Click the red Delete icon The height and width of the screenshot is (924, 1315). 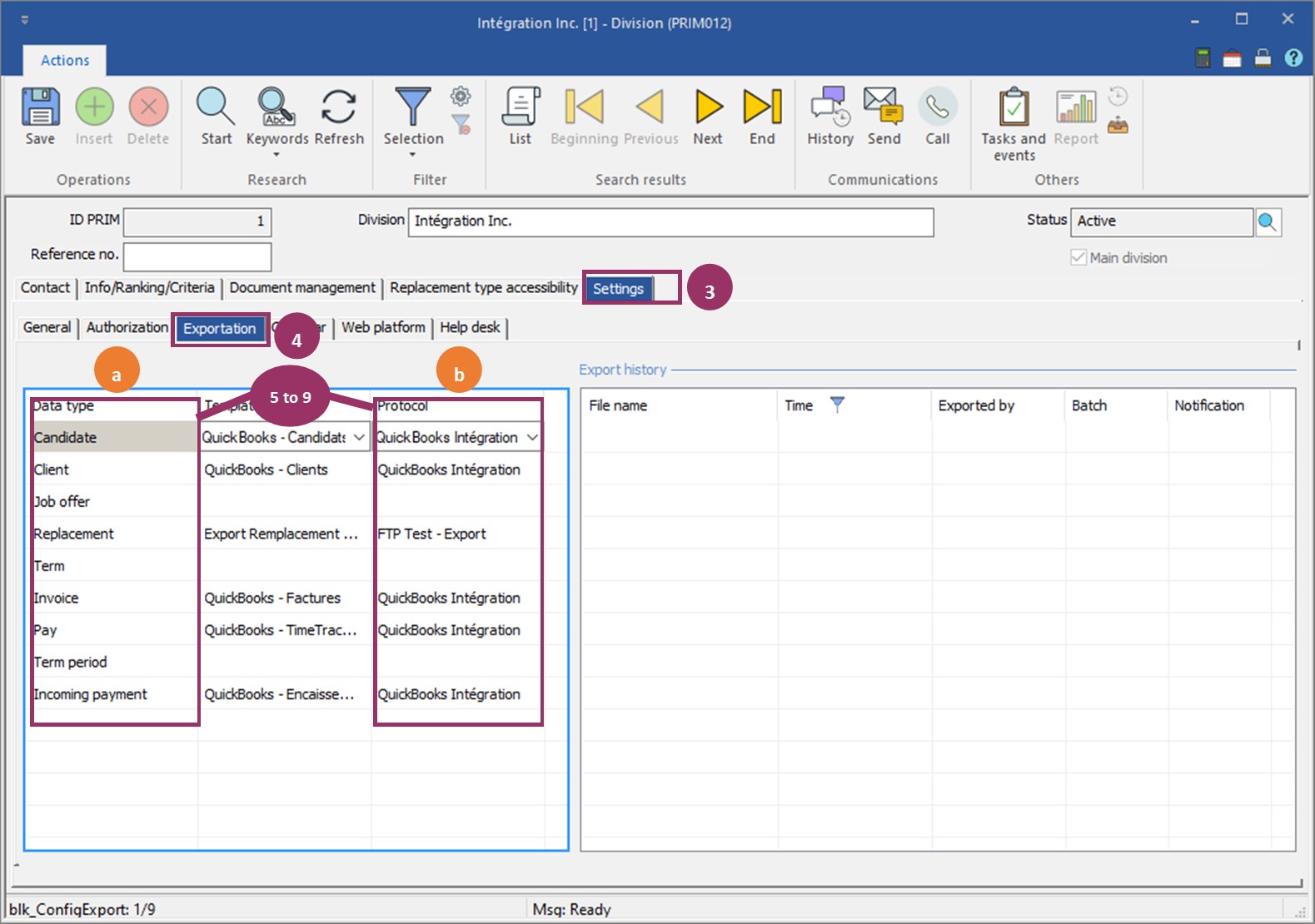point(148,107)
